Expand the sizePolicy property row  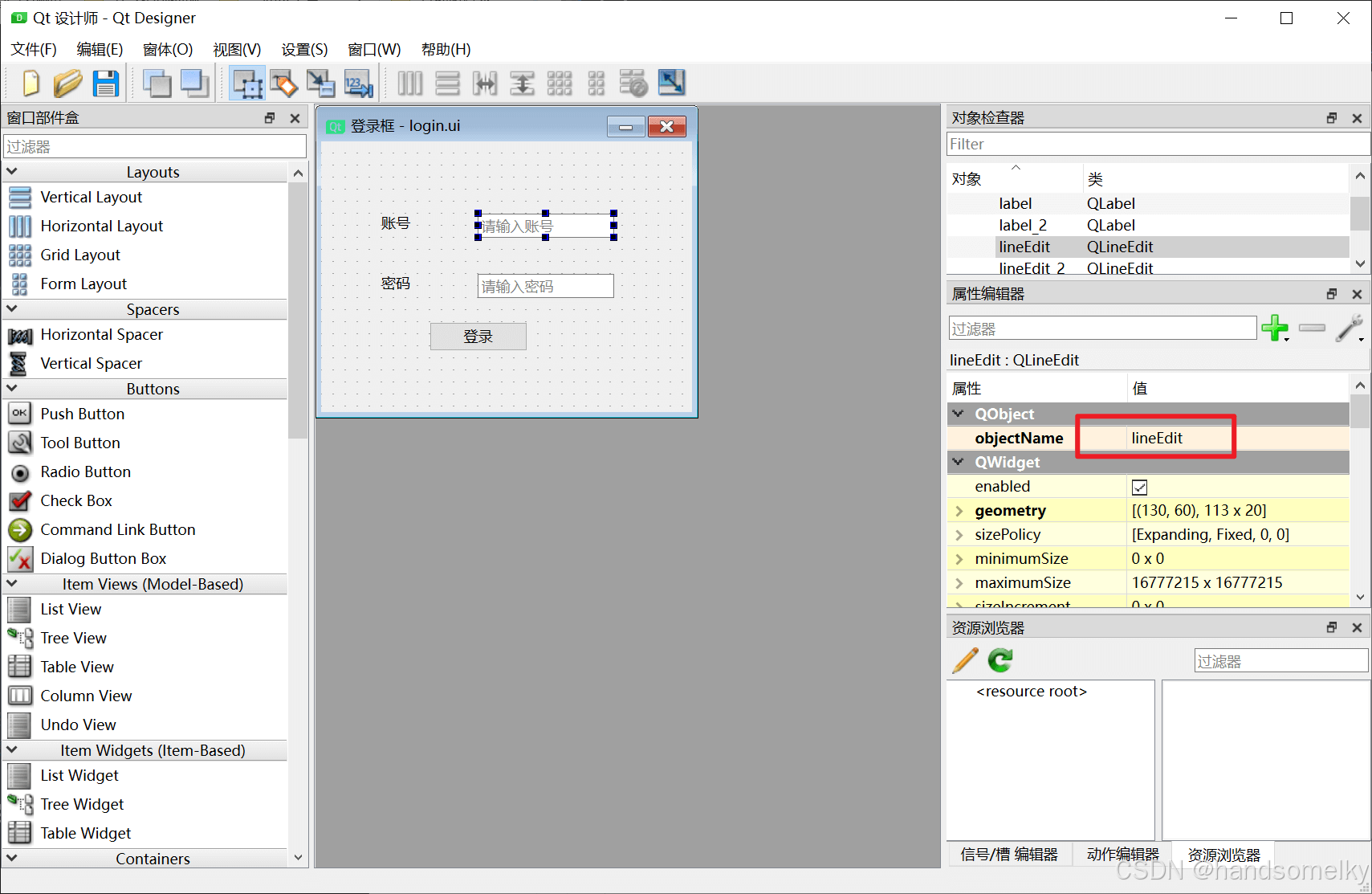click(959, 535)
